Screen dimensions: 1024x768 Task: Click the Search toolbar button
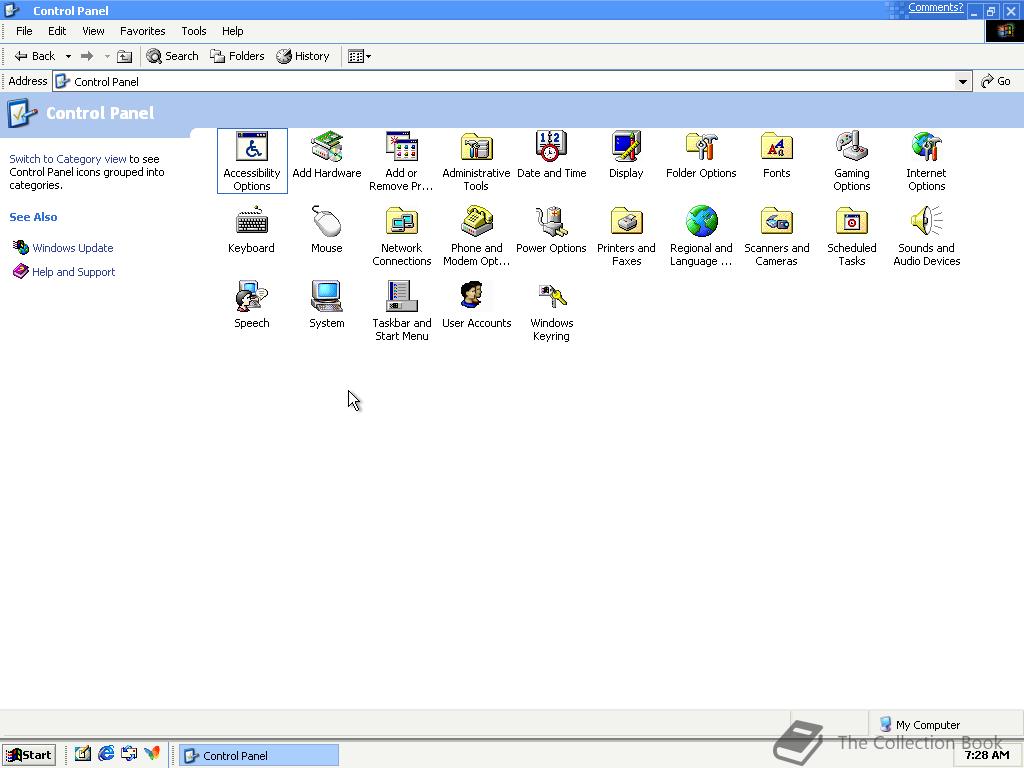(x=172, y=56)
